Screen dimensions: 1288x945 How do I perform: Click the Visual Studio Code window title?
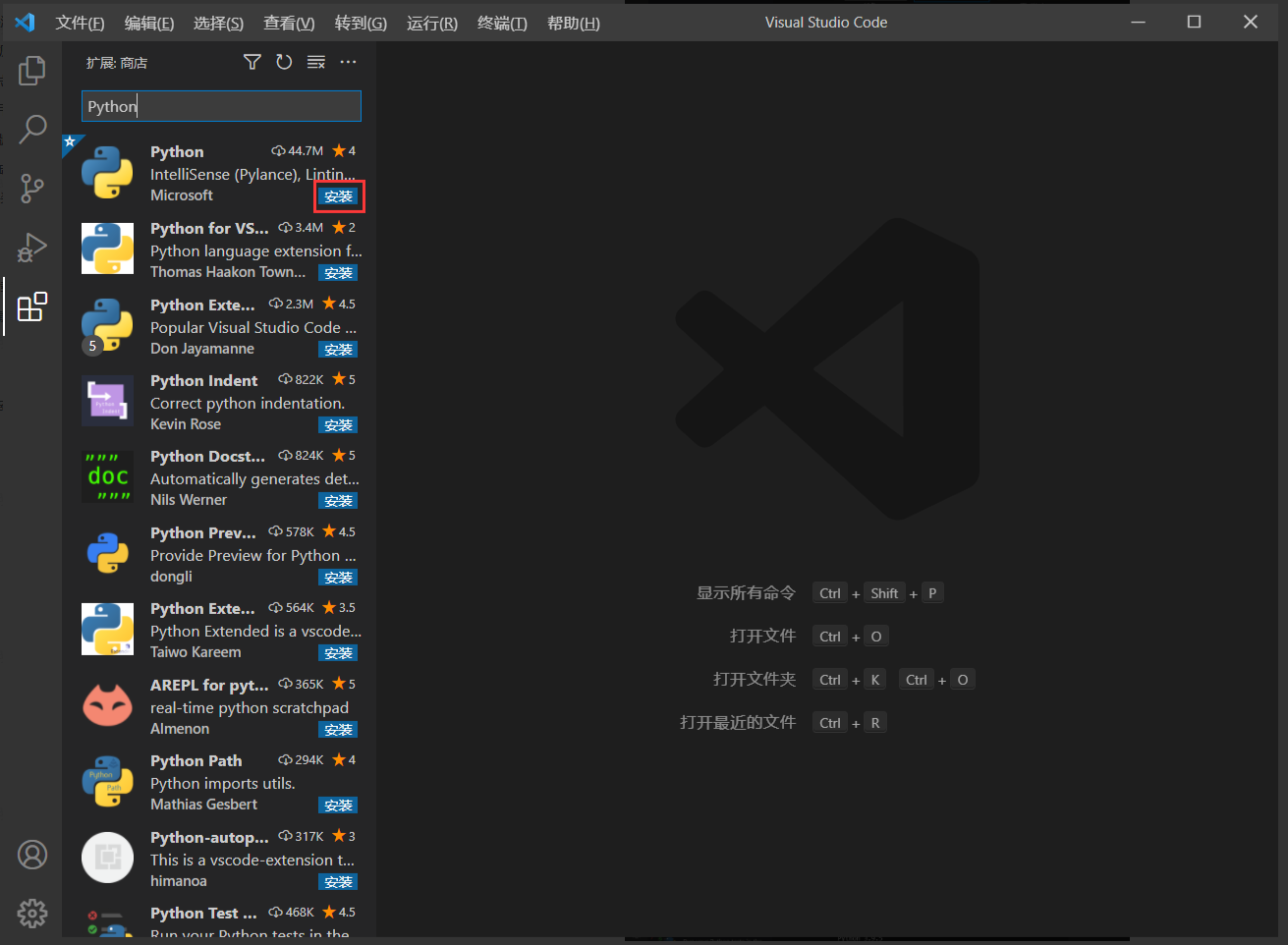(826, 23)
